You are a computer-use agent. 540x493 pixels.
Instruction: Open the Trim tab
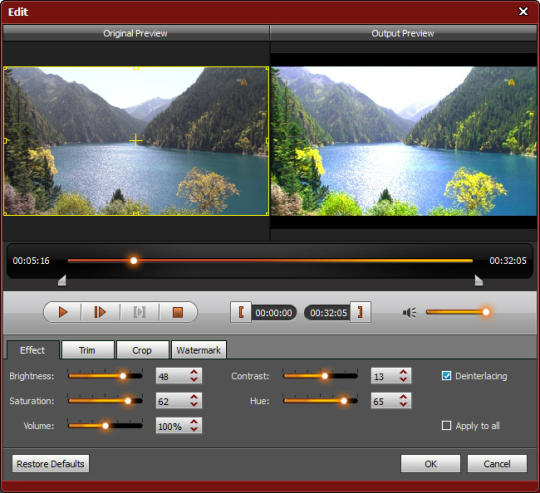point(87,350)
